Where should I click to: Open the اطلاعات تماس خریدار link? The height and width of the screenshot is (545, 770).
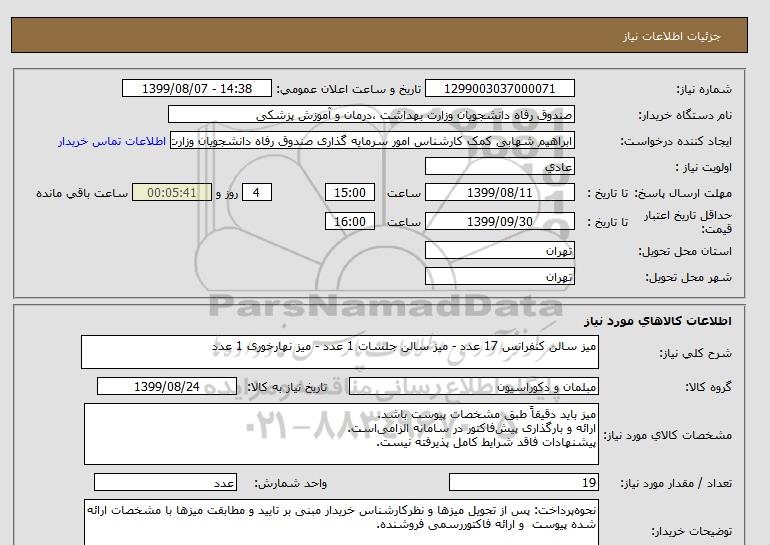112,141
